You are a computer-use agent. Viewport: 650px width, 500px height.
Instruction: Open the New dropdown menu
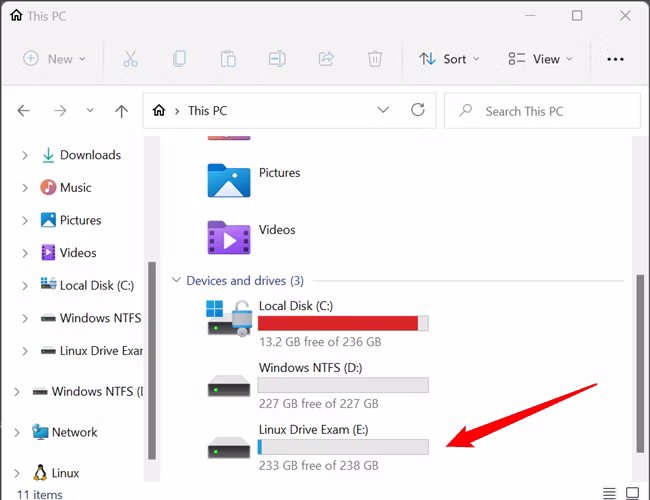click(x=55, y=59)
